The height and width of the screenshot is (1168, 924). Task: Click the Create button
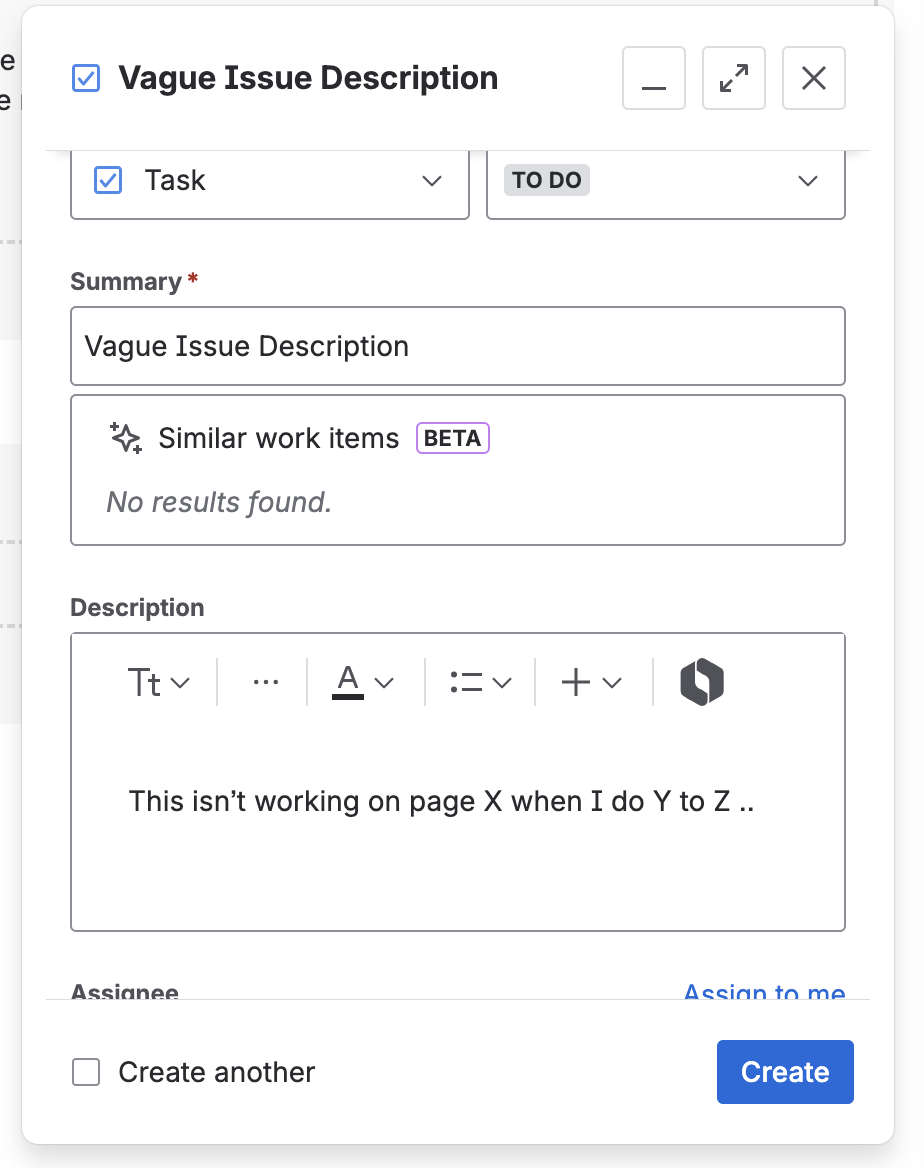(x=785, y=1072)
